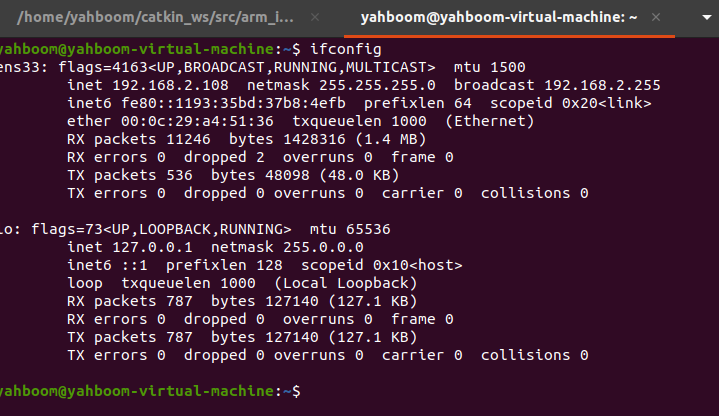Select the yahboom@yahboom-virtual-machine: ~ tab
The image size is (719, 416).
tap(499, 17)
